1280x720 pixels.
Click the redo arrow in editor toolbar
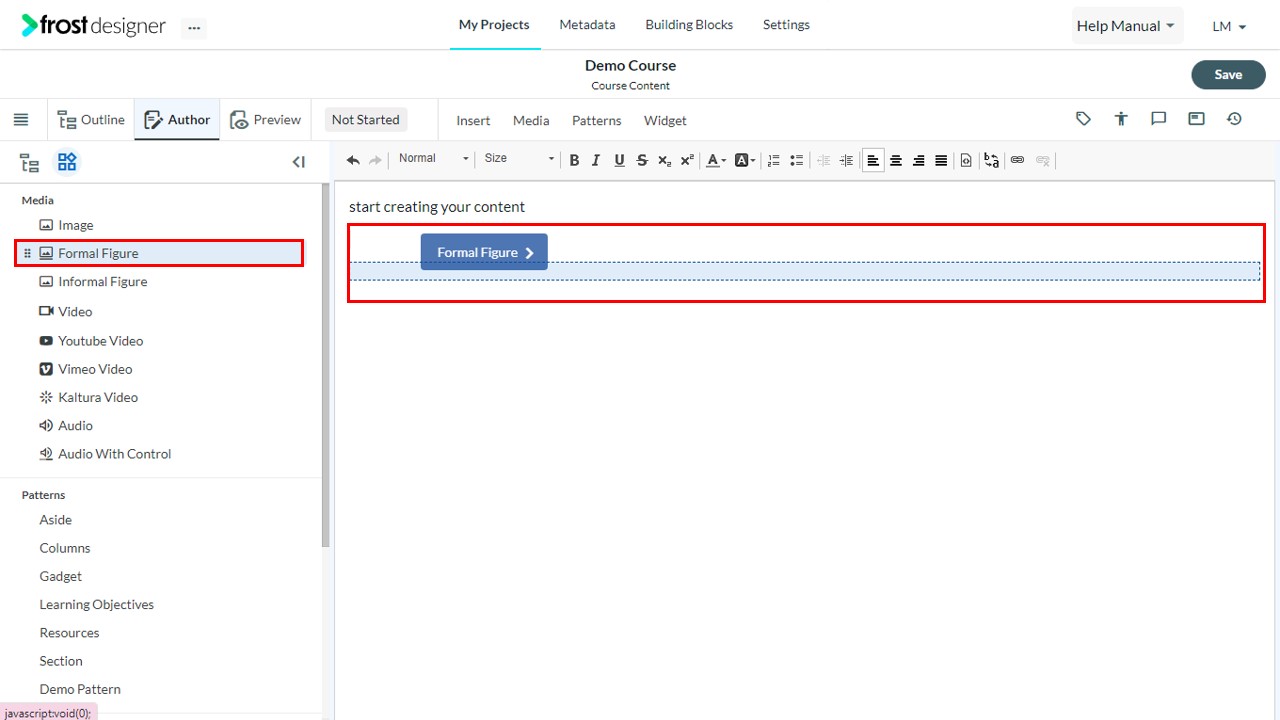coord(376,160)
